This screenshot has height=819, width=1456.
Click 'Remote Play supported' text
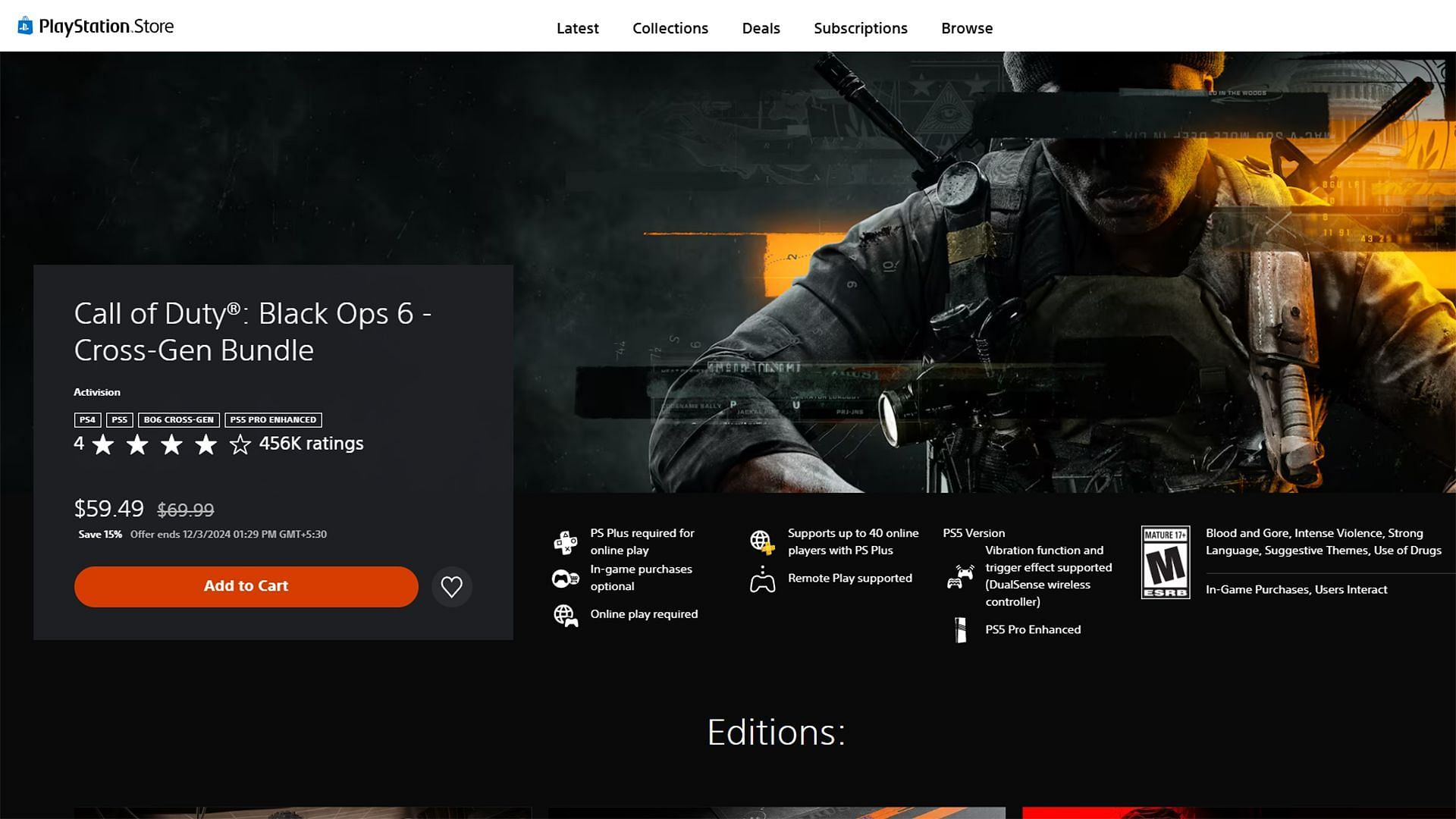point(850,578)
